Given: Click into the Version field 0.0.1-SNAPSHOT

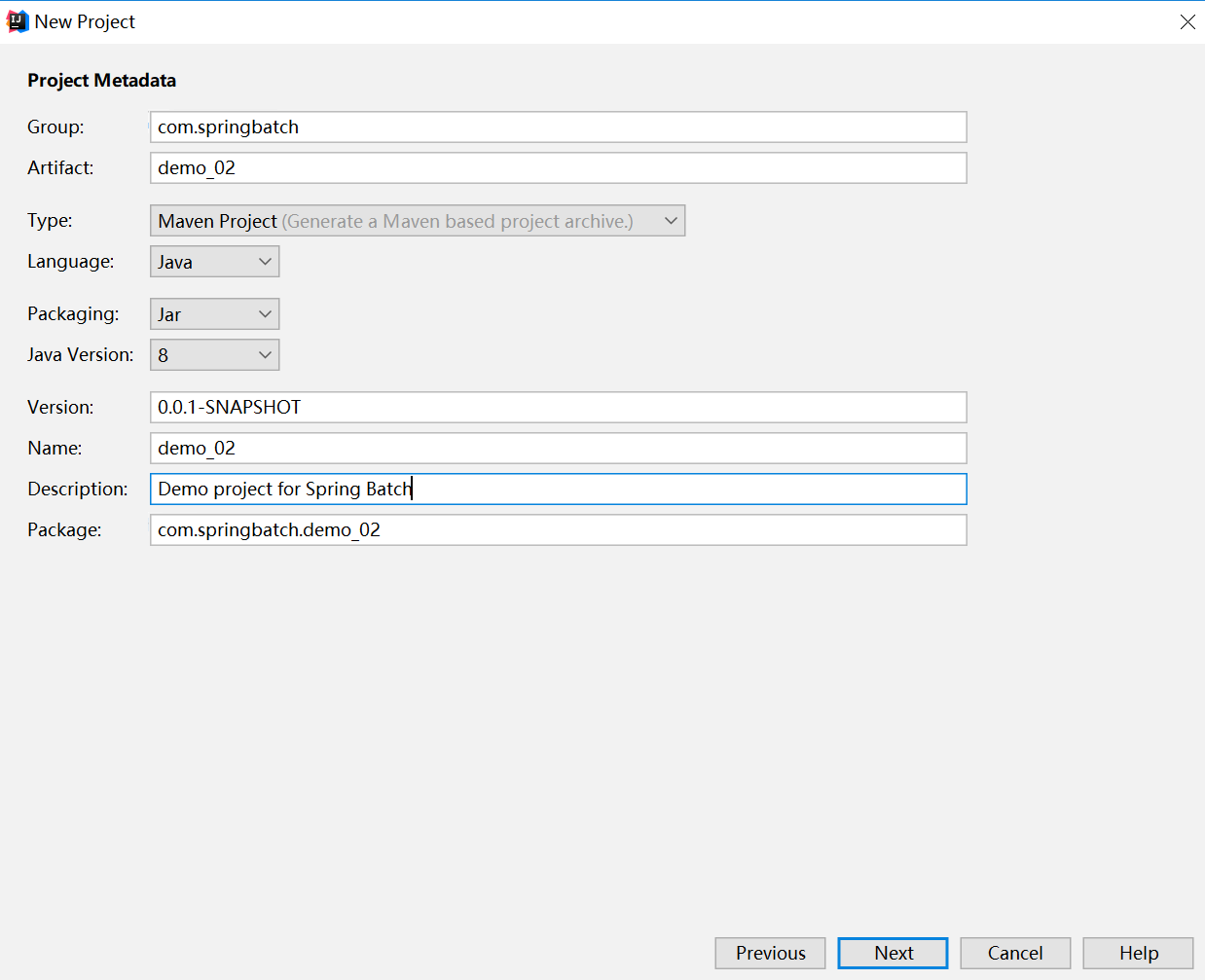Looking at the screenshot, I should (x=559, y=408).
